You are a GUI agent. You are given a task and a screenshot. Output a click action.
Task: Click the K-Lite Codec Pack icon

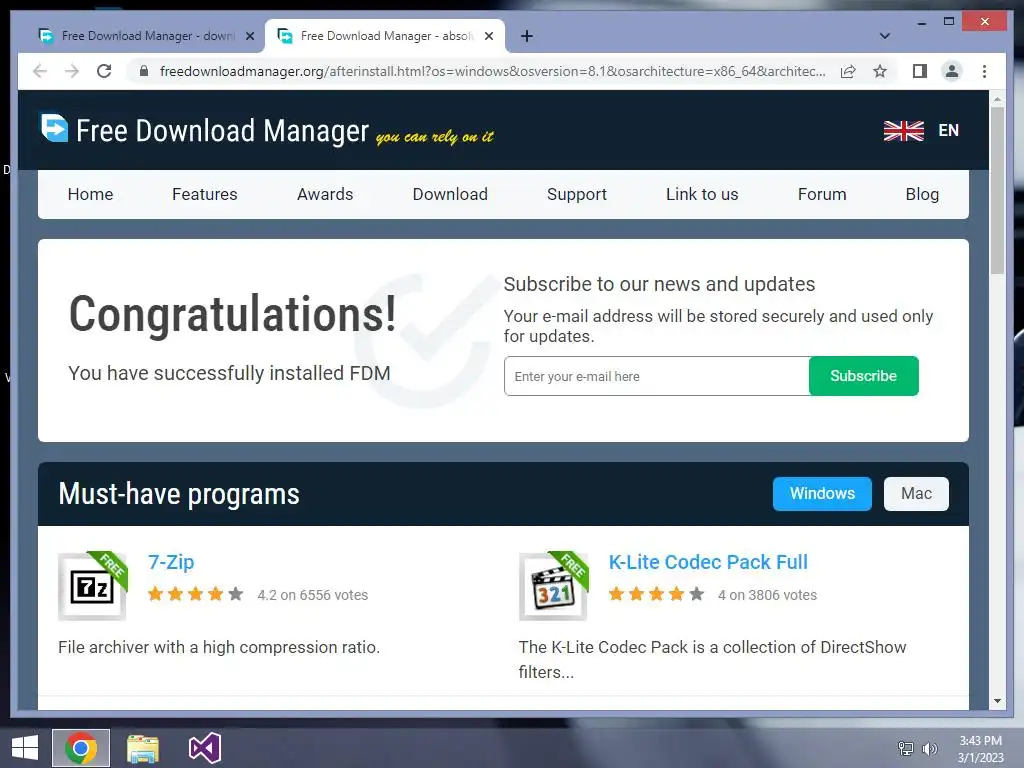click(x=554, y=586)
